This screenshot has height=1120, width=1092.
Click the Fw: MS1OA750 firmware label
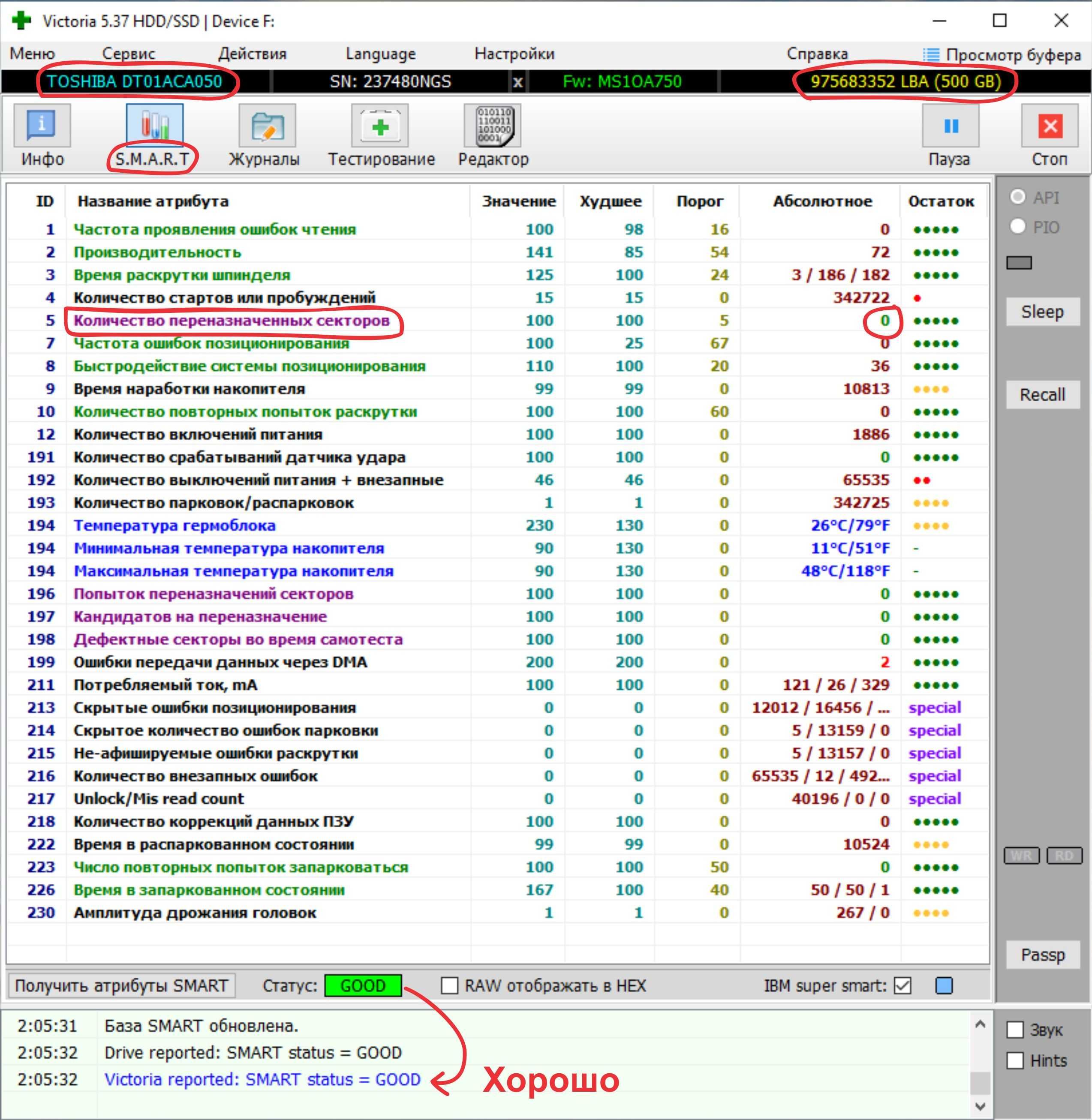pos(622,81)
